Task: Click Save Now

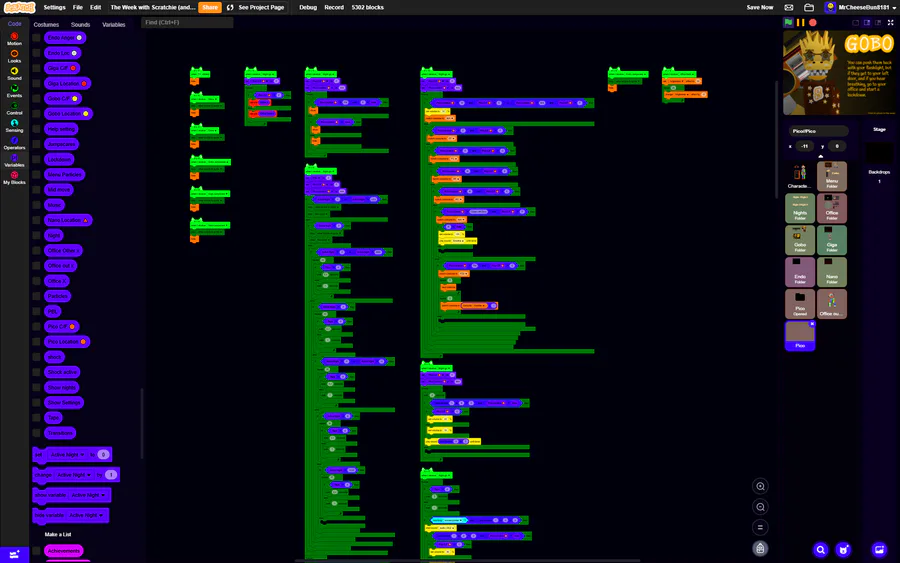Action: (x=760, y=7)
